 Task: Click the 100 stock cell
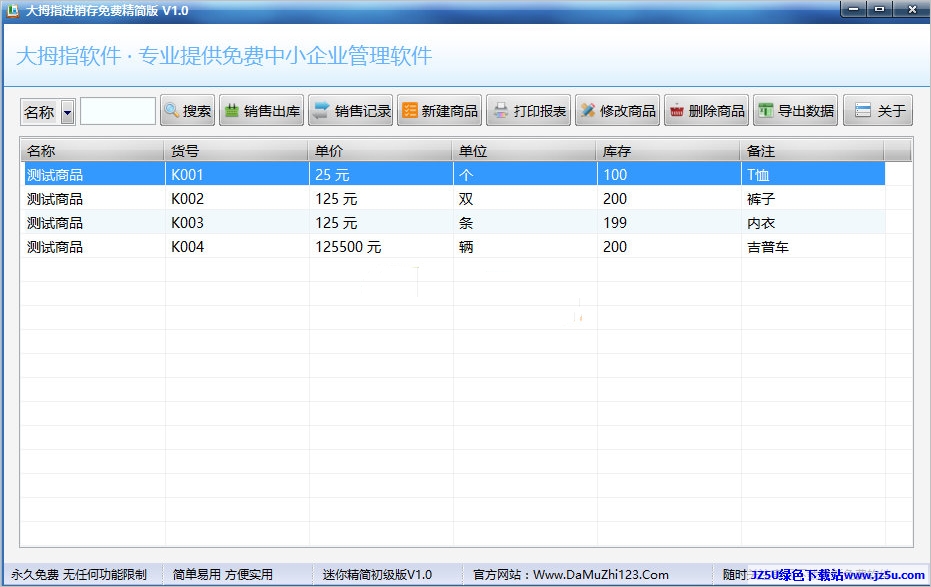pyautogui.click(x=669, y=174)
